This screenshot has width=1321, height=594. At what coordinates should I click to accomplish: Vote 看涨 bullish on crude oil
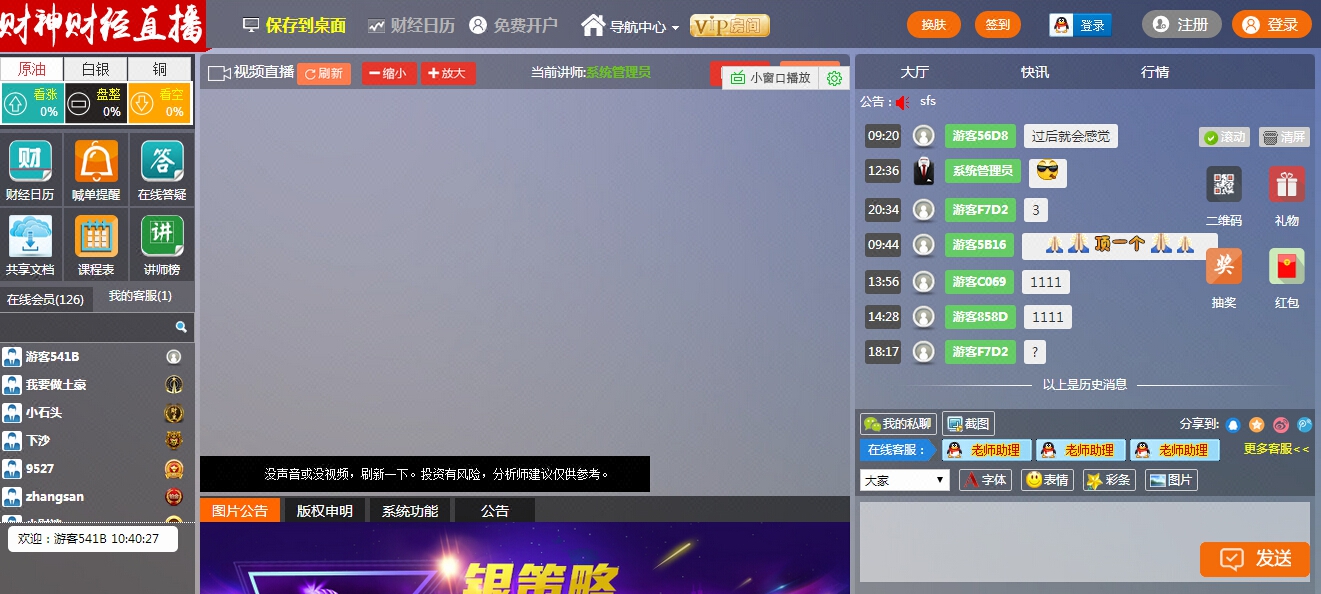[32, 103]
